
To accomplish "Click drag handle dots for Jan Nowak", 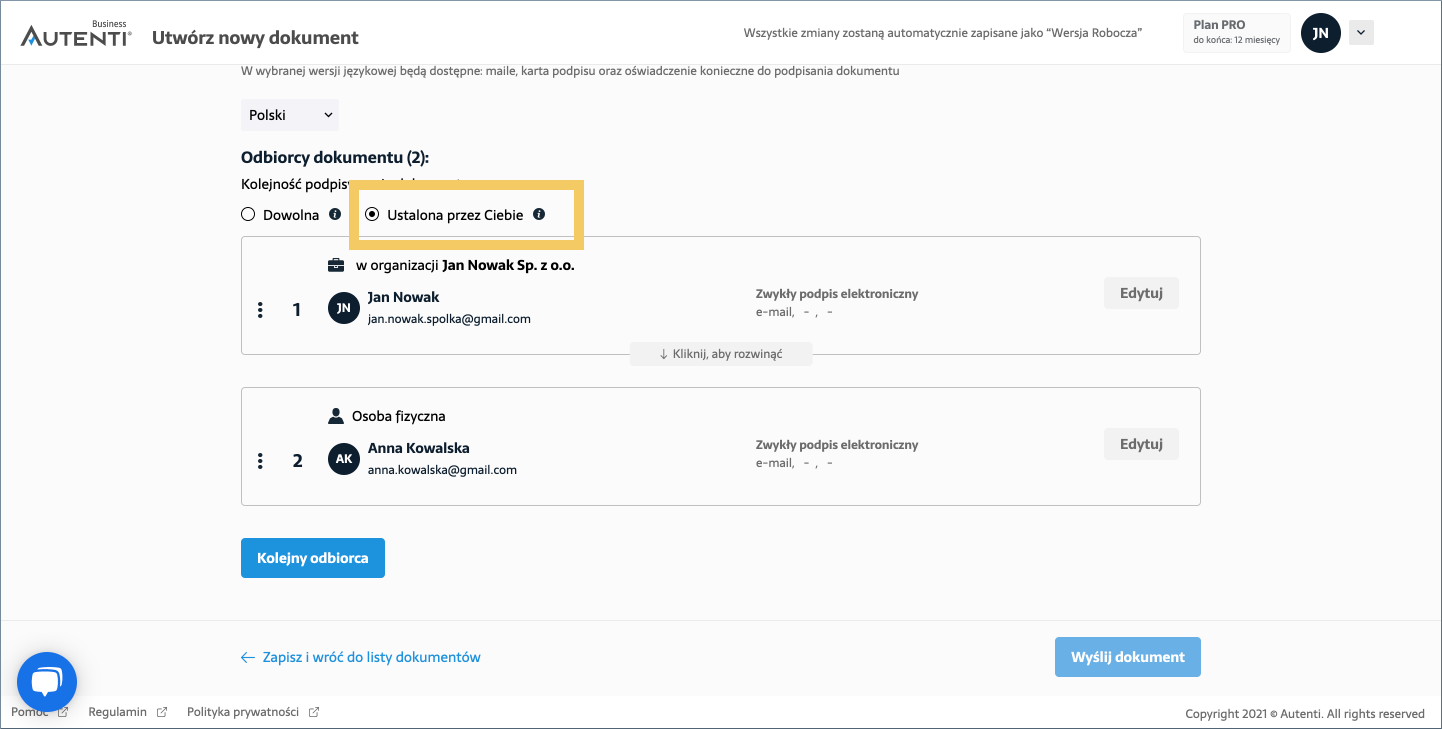I will pyautogui.click(x=260, y=310).
